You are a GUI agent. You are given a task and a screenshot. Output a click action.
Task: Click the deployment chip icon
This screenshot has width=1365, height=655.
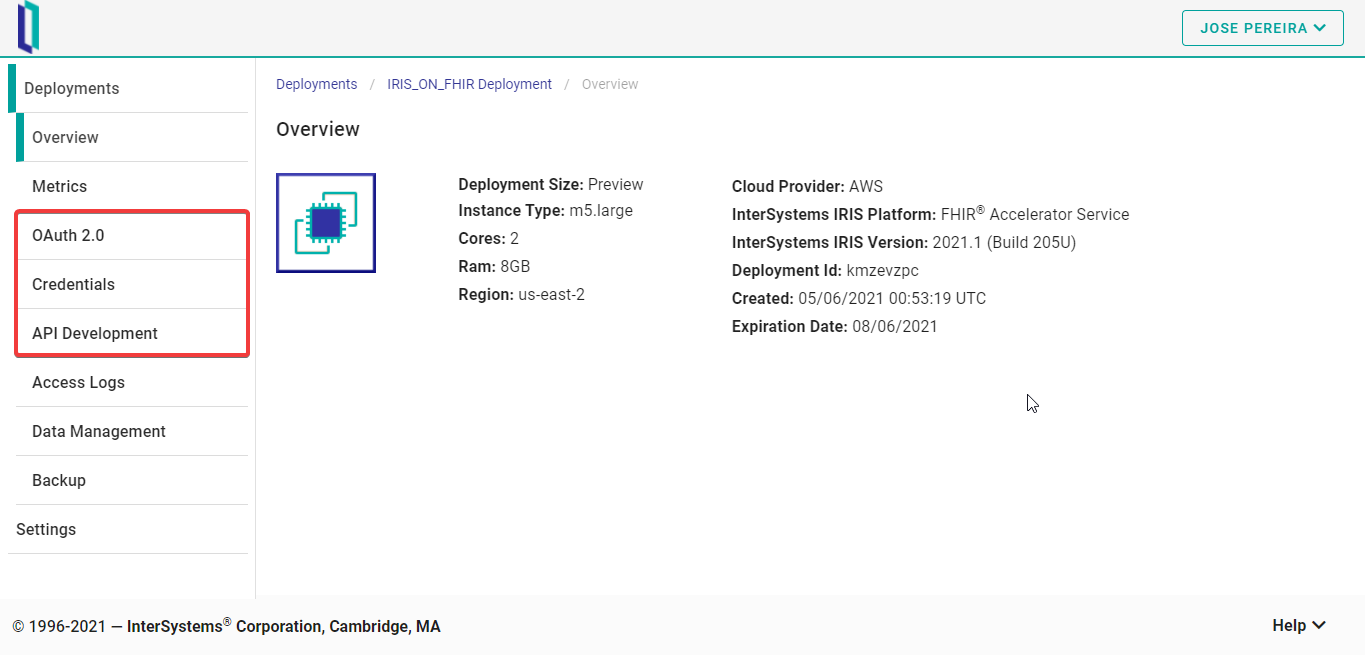(326, 223)
